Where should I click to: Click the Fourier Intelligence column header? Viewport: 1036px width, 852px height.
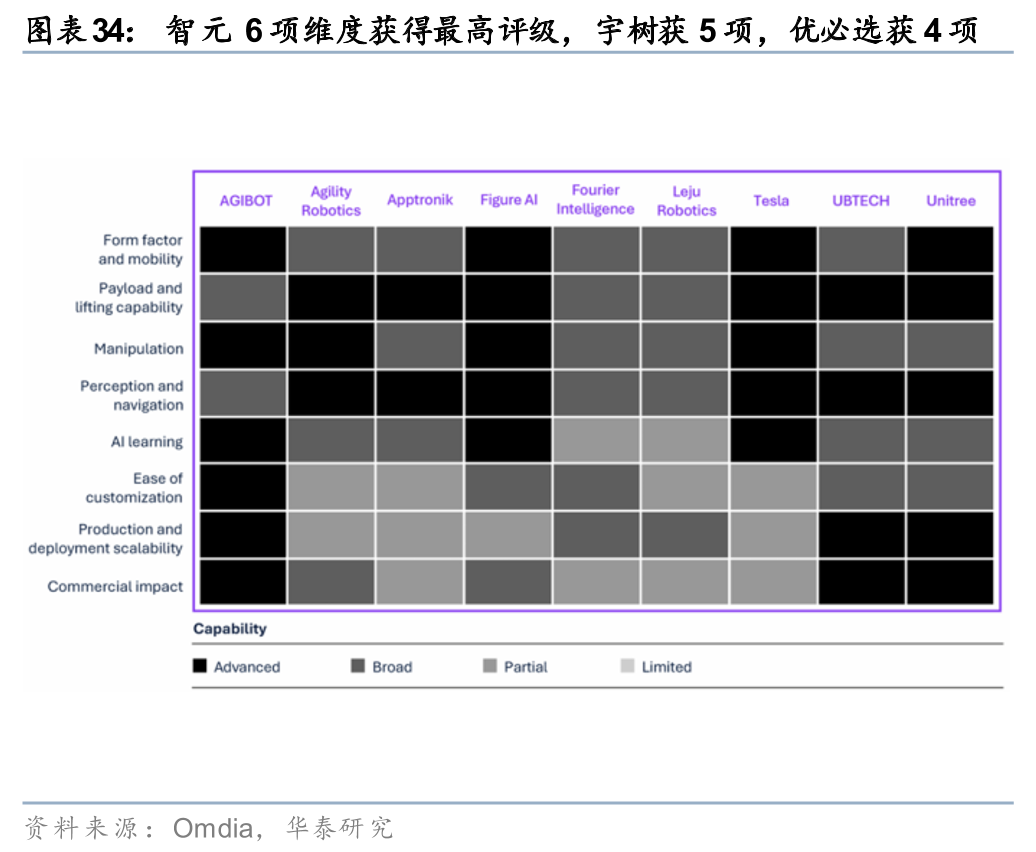tap(595, 200)
